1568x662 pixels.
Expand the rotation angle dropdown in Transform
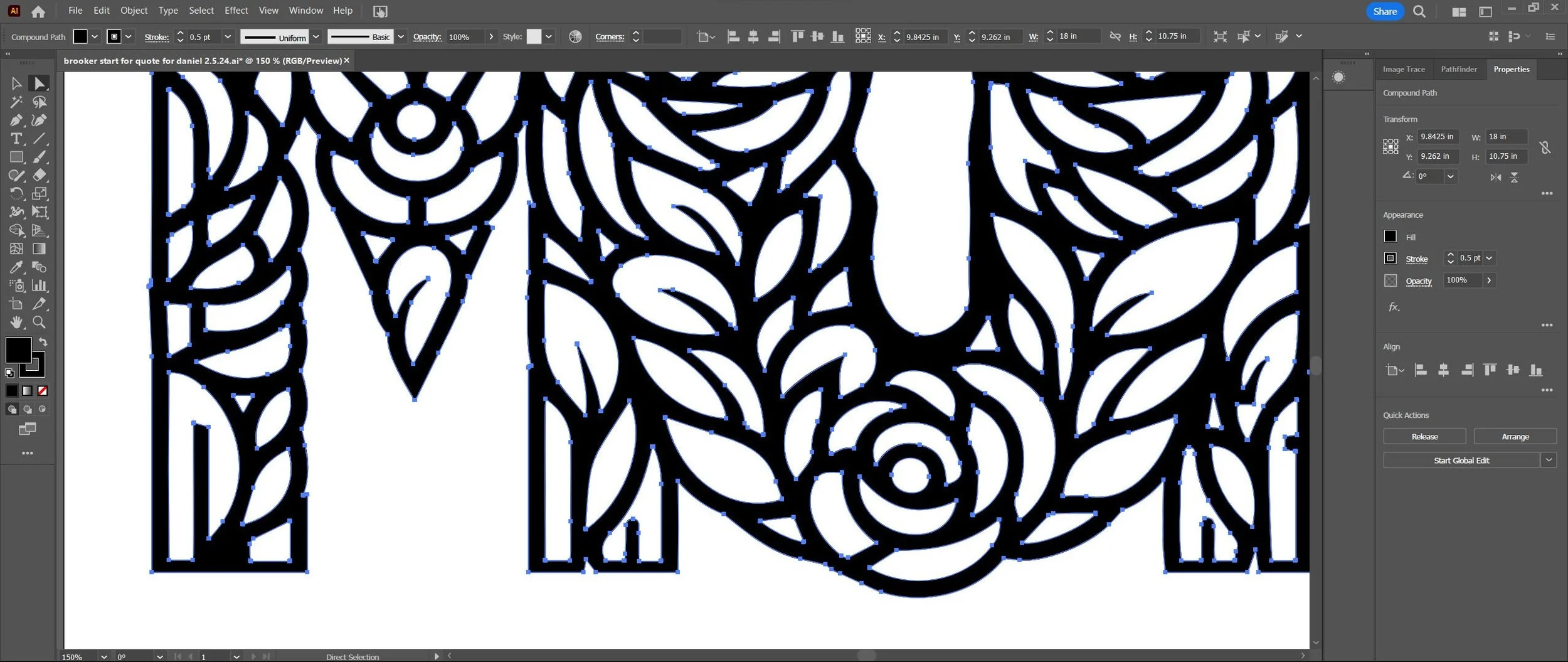pos(1451,177)
